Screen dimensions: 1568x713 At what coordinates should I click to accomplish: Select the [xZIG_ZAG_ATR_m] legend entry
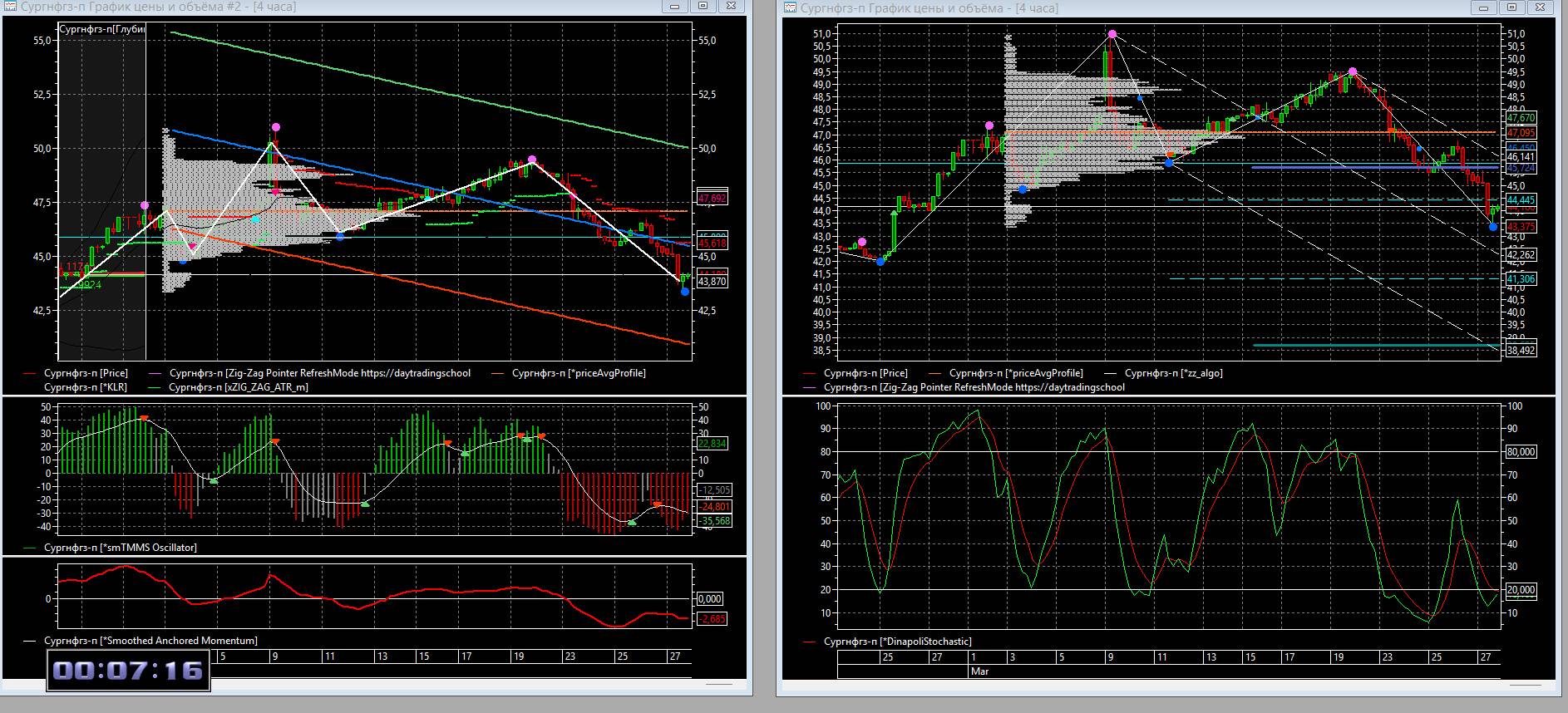point(238,387)
